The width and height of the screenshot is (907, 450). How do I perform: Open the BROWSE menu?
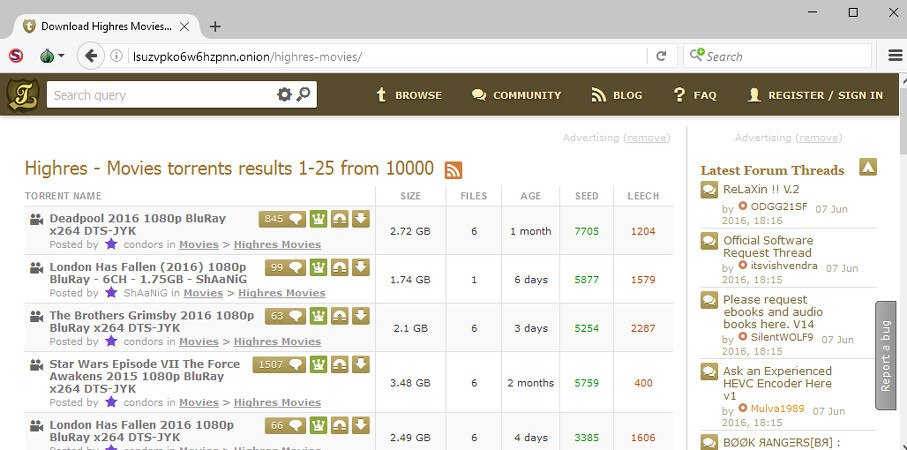coord(409,95)
